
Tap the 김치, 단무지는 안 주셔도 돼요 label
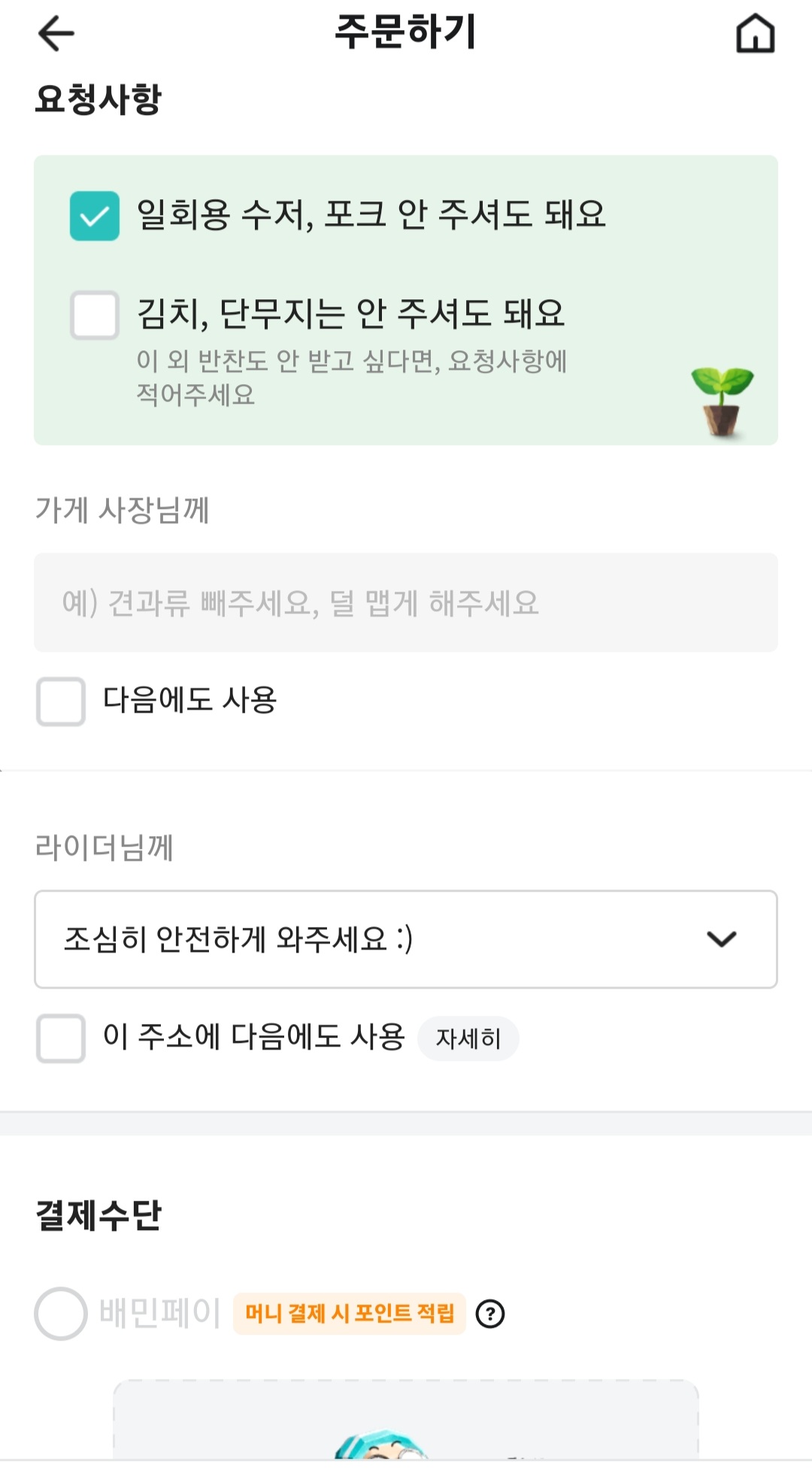click(350, 314)
